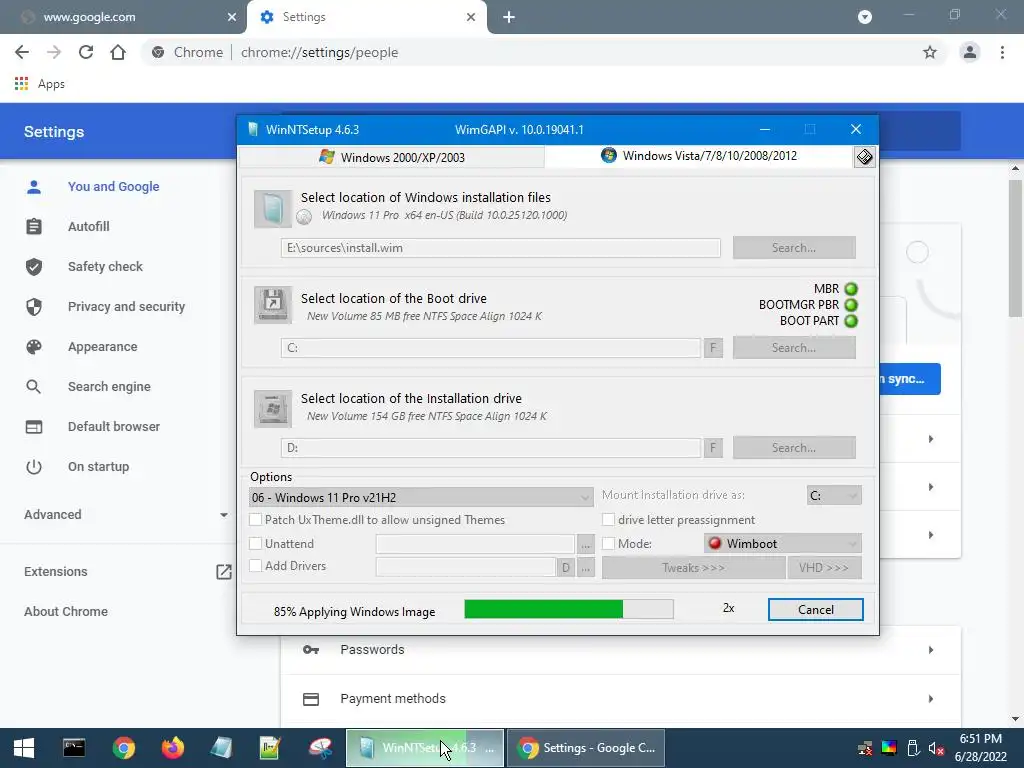Click the WinNTSetup title bar app icon
Image resolution: width=1024 pixels, height=768 pixels.
click(x=253, y=129)
